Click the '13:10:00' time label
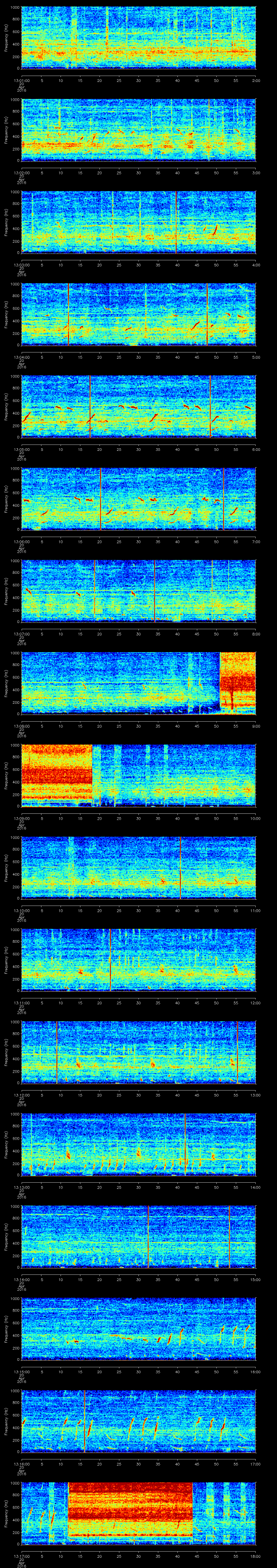Screen dimensions: 277x1568 click(x=22, y=910)
